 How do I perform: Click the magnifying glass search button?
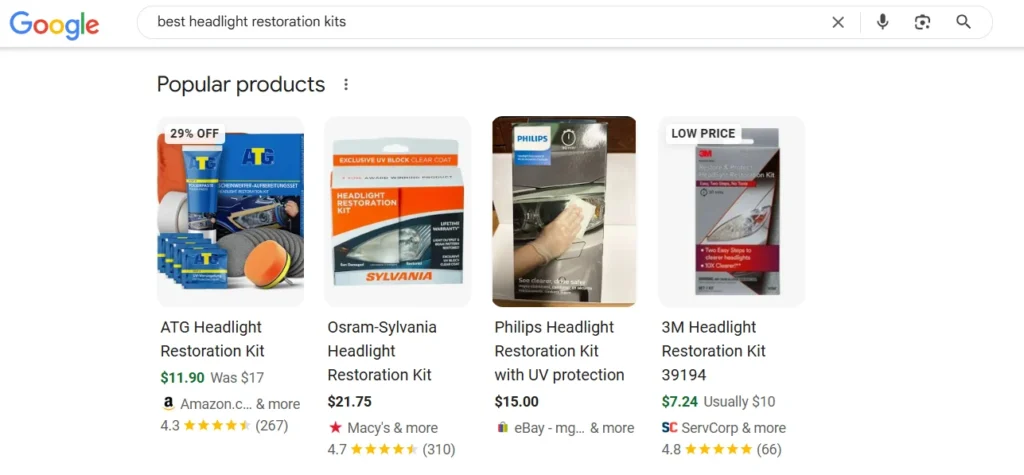tap(963, 22)
